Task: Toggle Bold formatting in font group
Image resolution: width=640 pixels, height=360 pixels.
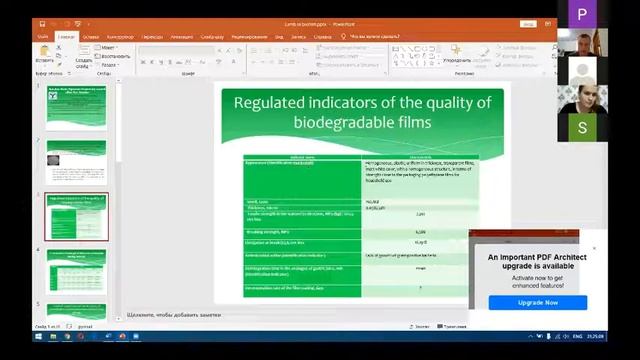Action: [x=143, y=62]
